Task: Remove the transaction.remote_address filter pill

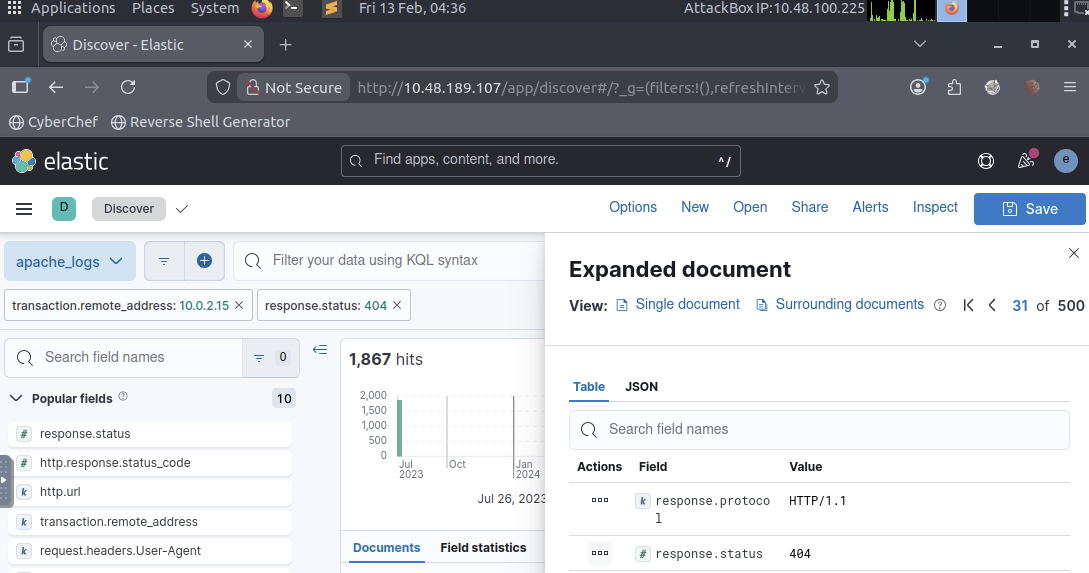Action: click(239, 306)
